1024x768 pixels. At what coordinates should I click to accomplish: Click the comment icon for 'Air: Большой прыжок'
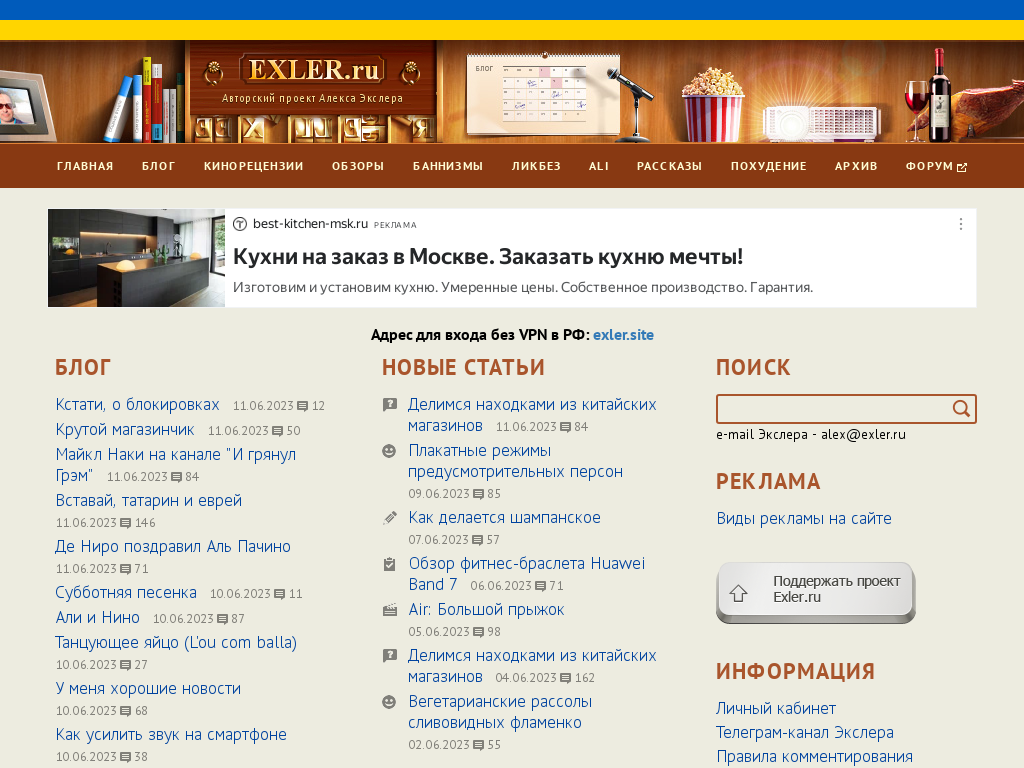click(x=479, y=632)
